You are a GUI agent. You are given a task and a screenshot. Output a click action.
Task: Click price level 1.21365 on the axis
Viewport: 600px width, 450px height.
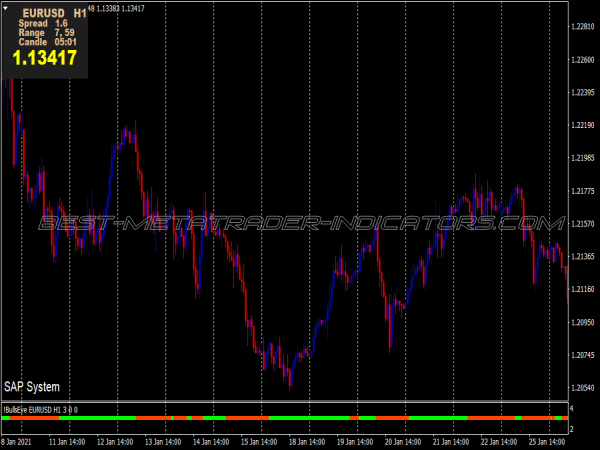[583, 256]
